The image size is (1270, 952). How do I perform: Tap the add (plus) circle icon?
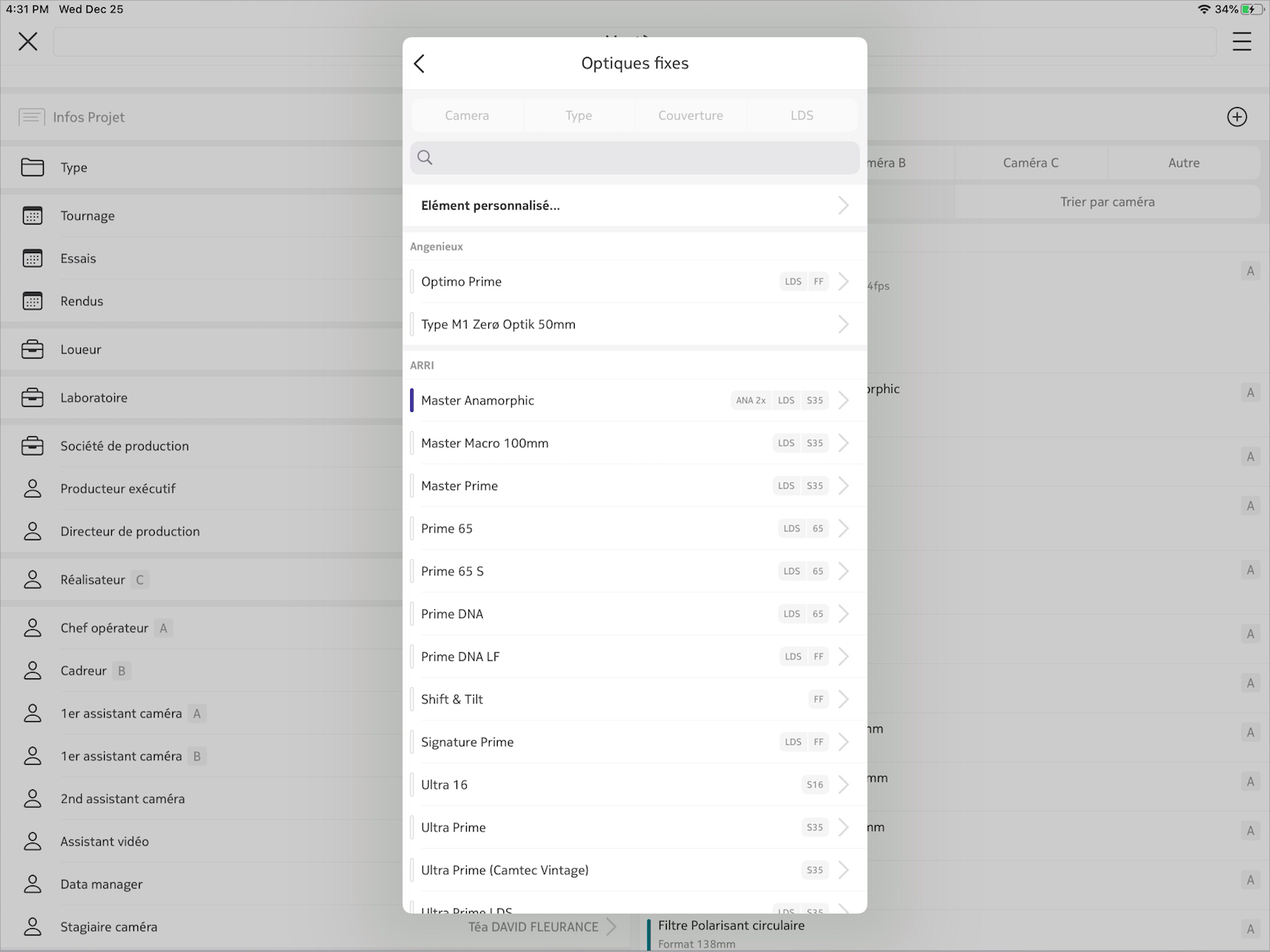click(x=1237, y=117)
